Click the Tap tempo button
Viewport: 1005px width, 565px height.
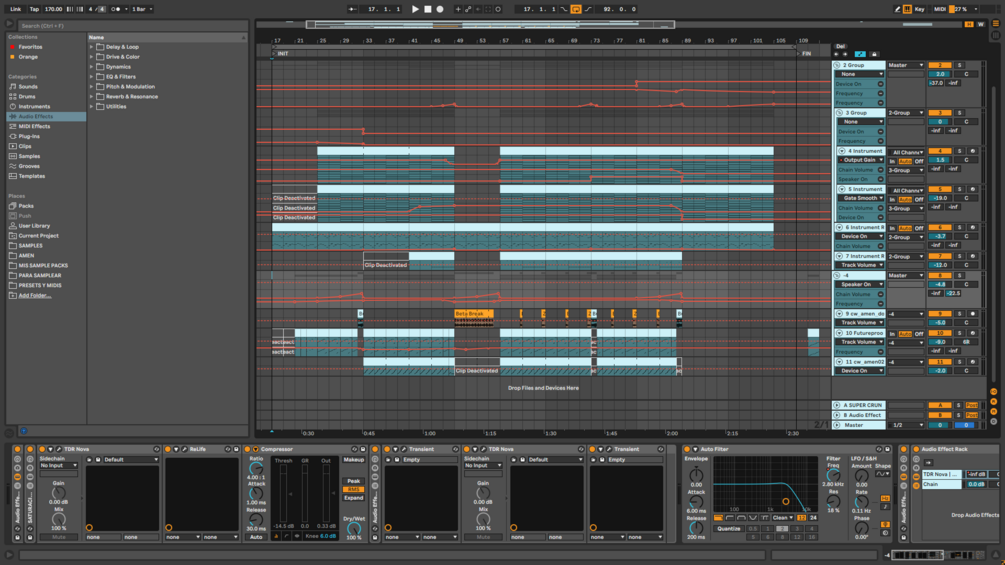pyautogui.click(x=34, y=9)
